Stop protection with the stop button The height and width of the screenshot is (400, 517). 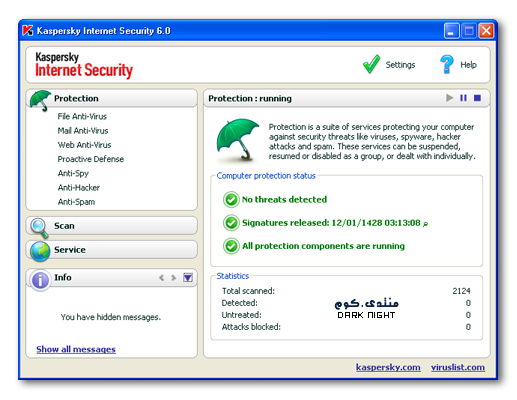point(477,98)
